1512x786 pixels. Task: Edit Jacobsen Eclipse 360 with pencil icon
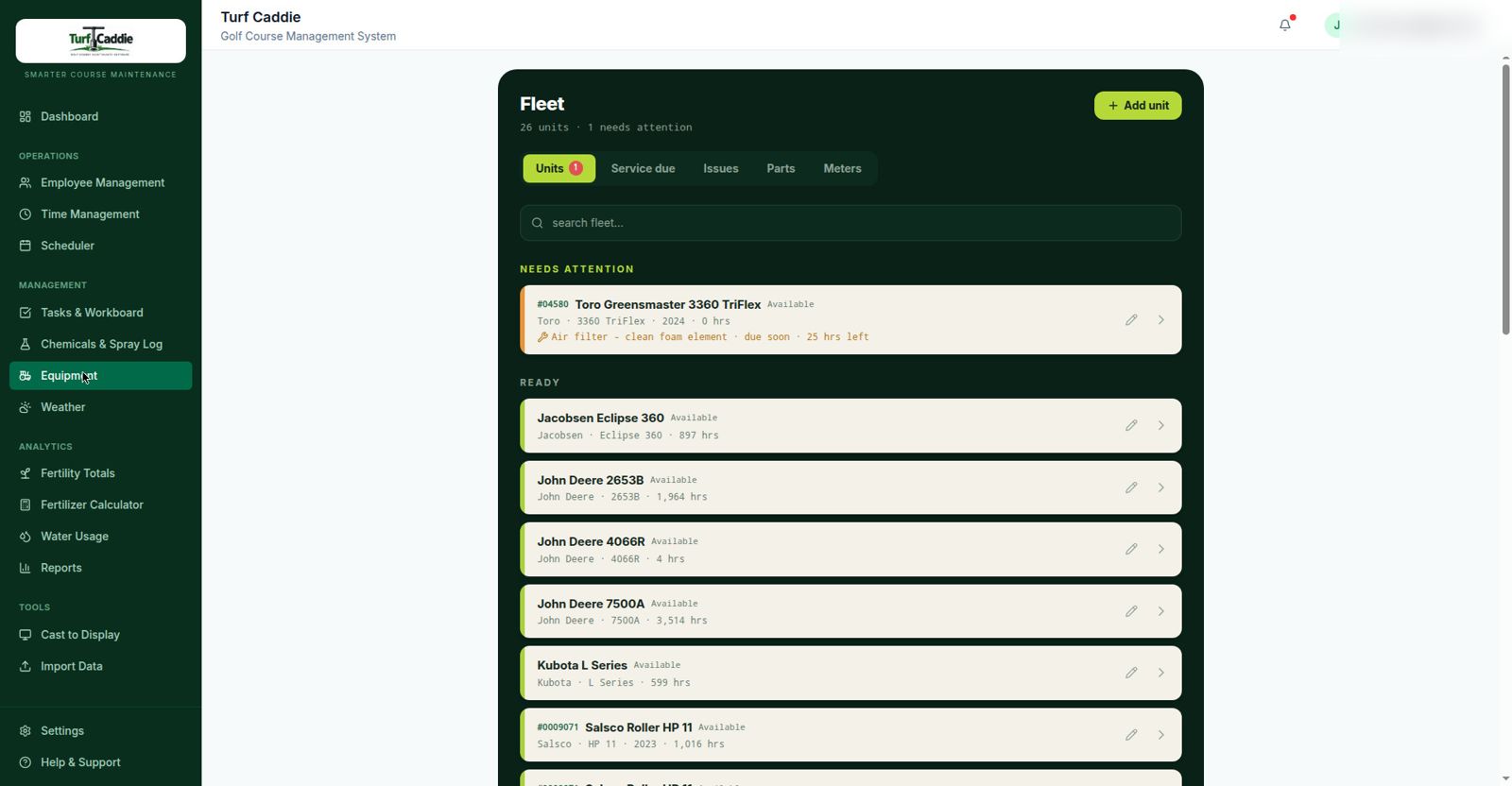pos(1131,426)
